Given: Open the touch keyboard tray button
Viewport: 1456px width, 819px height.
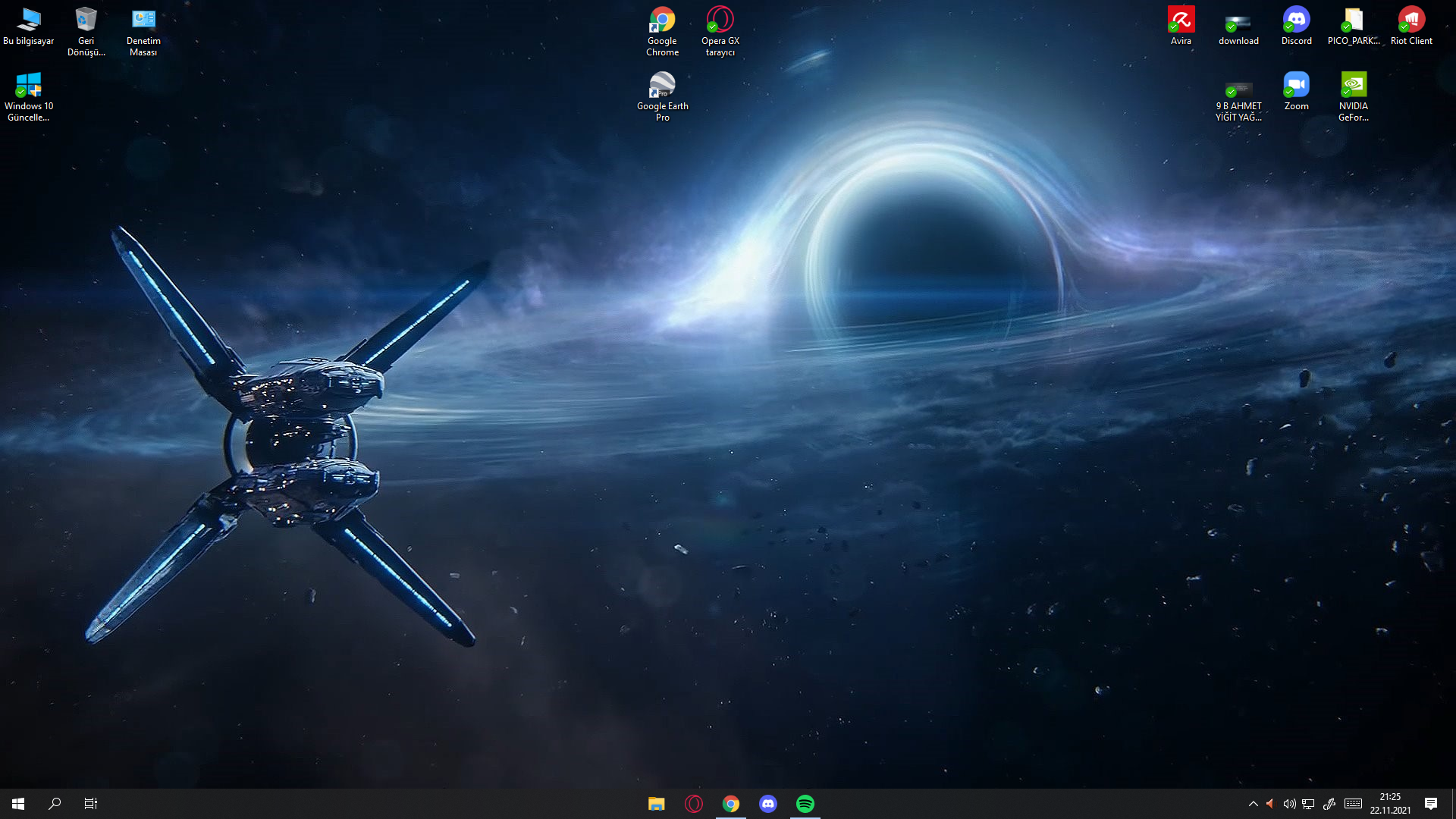Looking at the screenshot, I should click(1353, 804).
